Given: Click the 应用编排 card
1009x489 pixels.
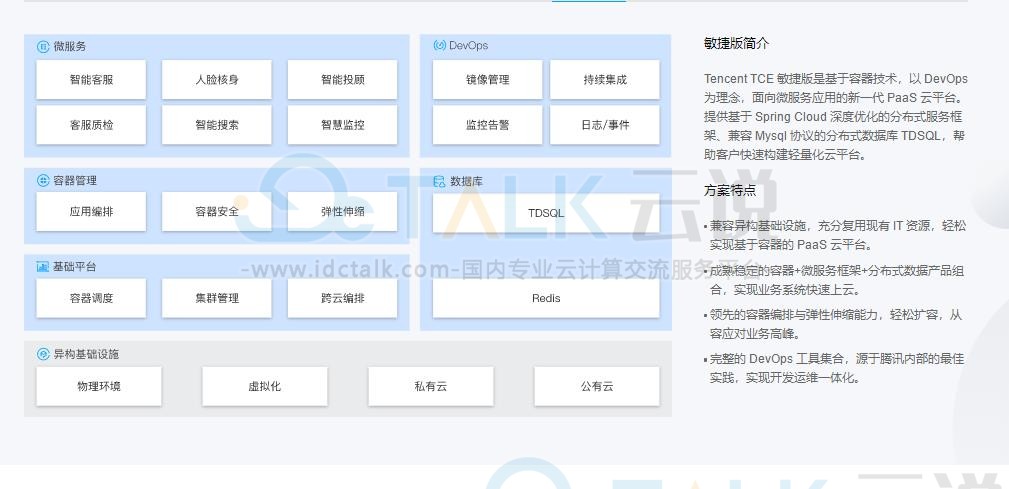Looking at the screenshot, I should pos(91,211).
